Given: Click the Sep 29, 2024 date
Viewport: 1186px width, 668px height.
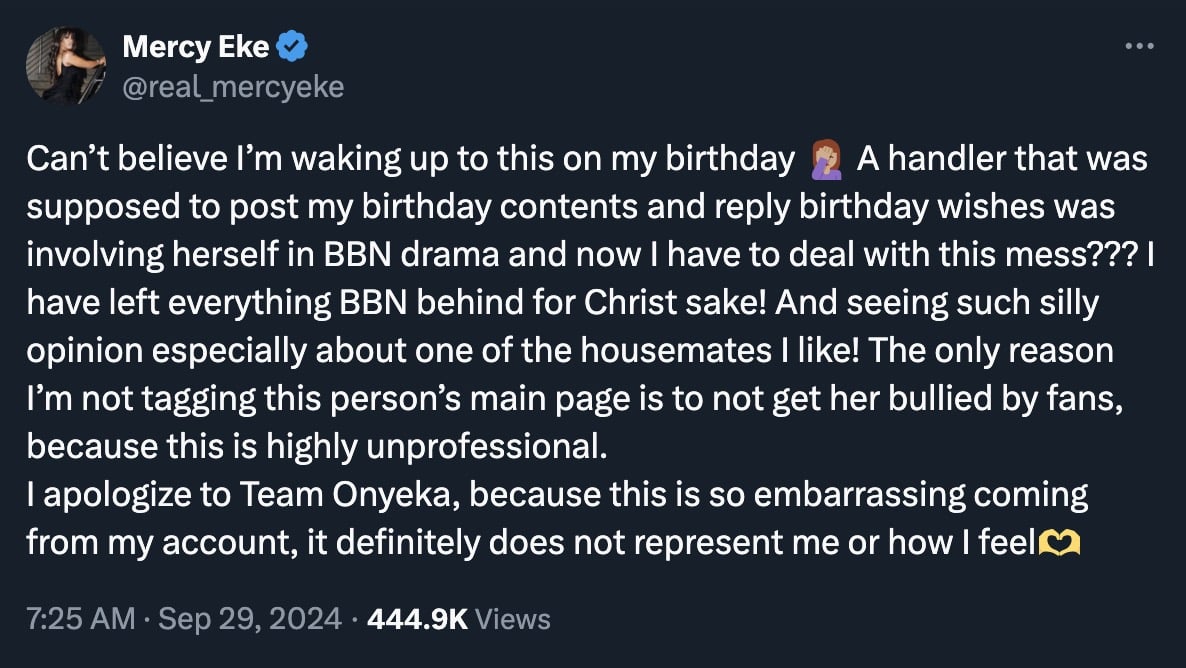Looking at the screenshot, I should point(251,619).
